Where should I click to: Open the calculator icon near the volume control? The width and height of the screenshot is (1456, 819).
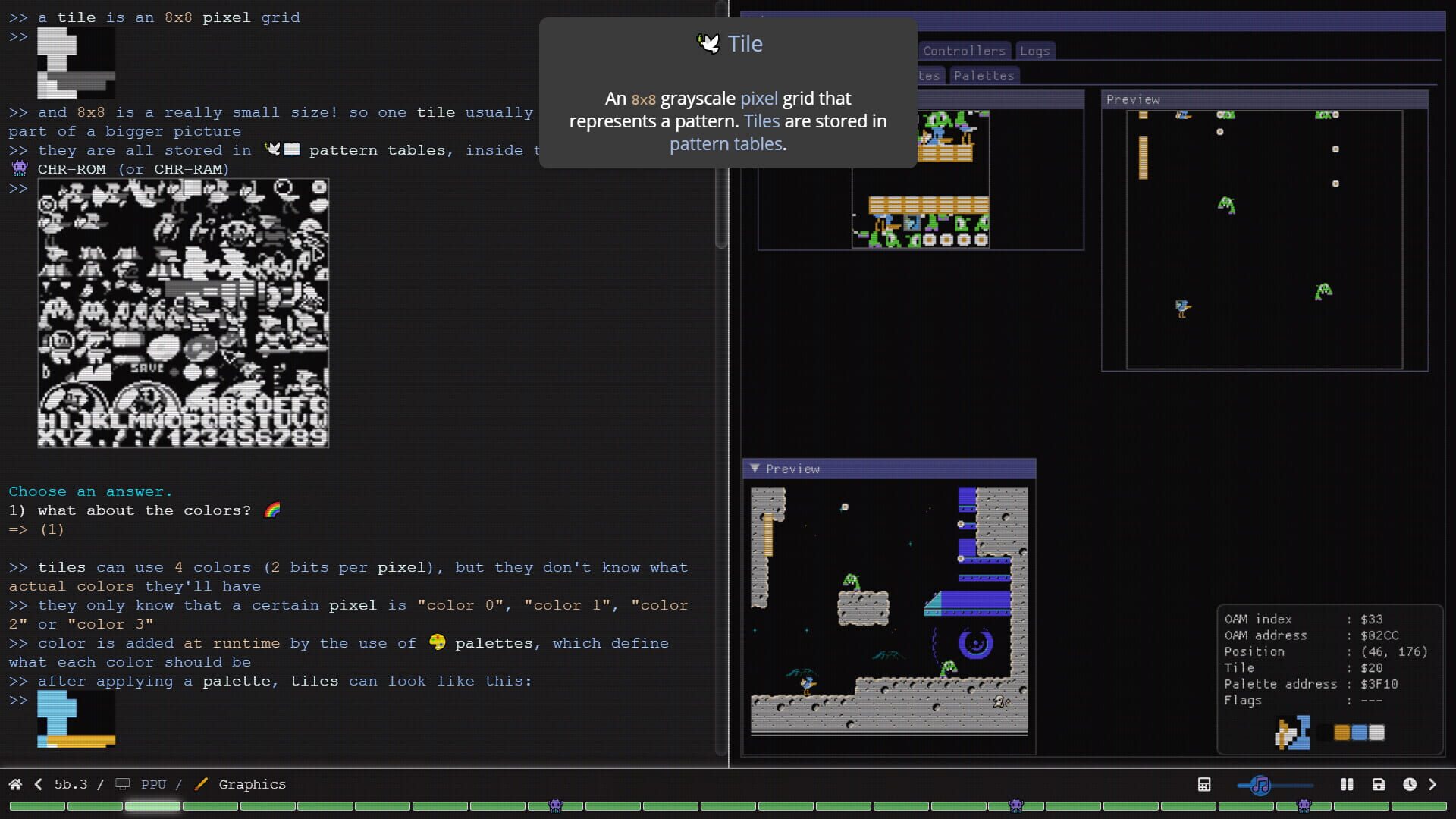[x=1204, y=784]
